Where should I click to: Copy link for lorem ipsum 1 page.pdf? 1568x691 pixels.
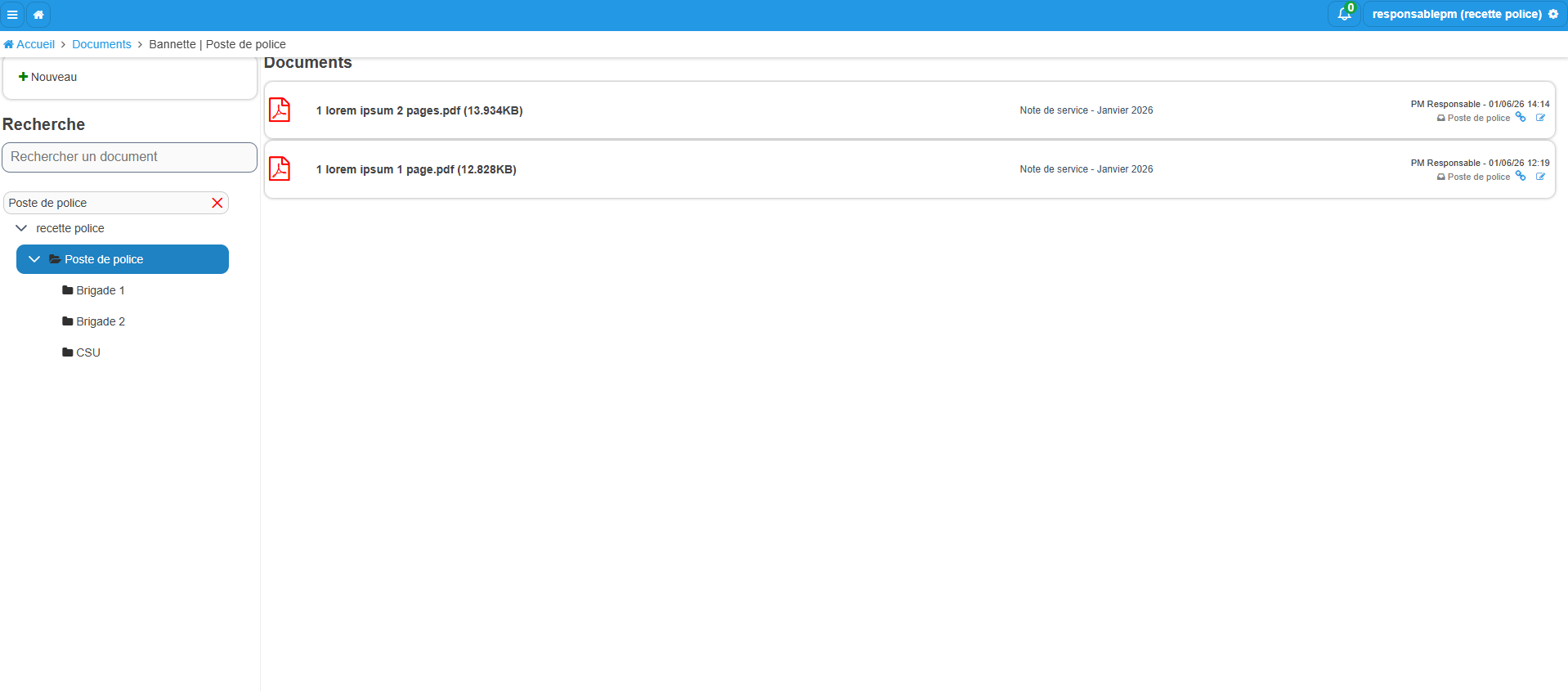tap(1521, 177)
